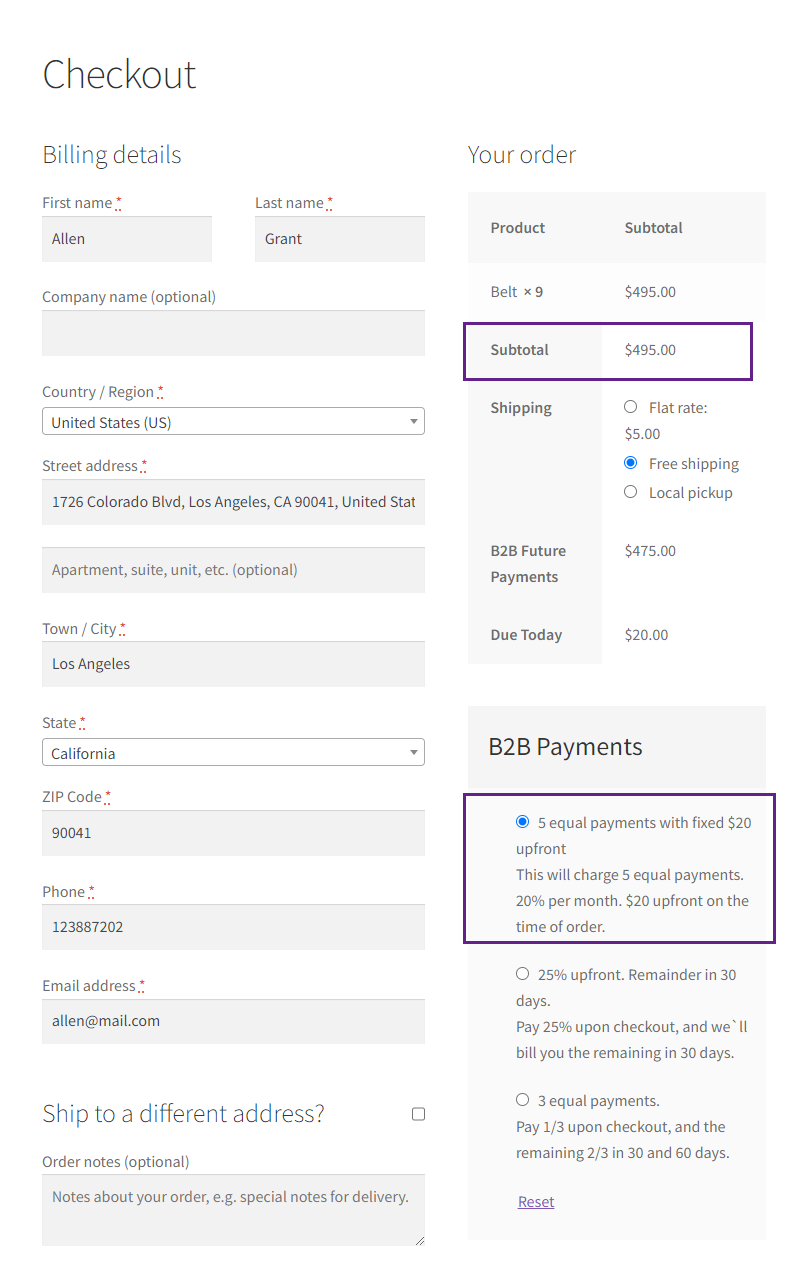Viewport: 800px width, 1261px height.
Task: Click the First name field with Allen
Action: coord(127,239)
